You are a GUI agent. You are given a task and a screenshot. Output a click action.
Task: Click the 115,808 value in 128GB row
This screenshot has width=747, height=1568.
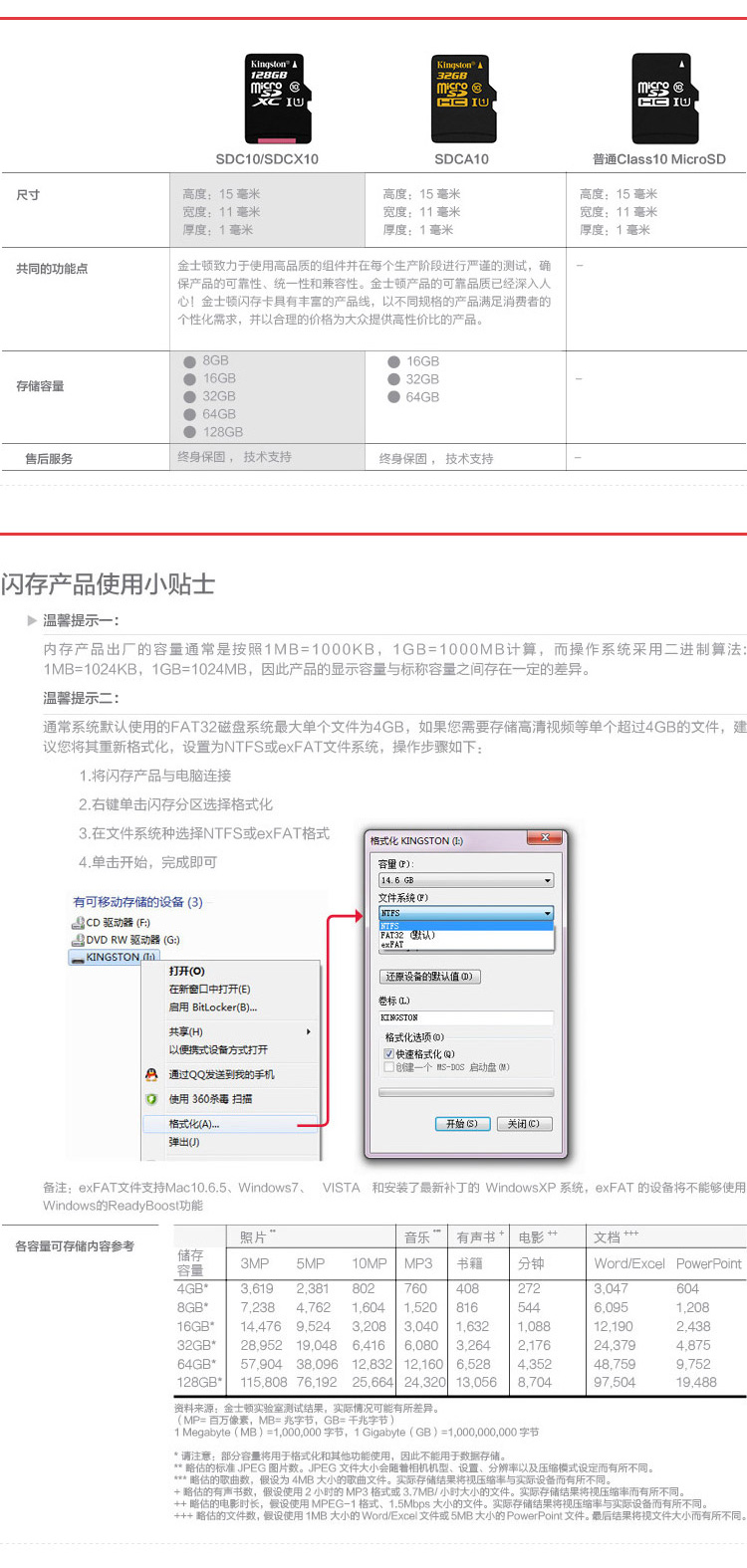tap(264, 1382)
